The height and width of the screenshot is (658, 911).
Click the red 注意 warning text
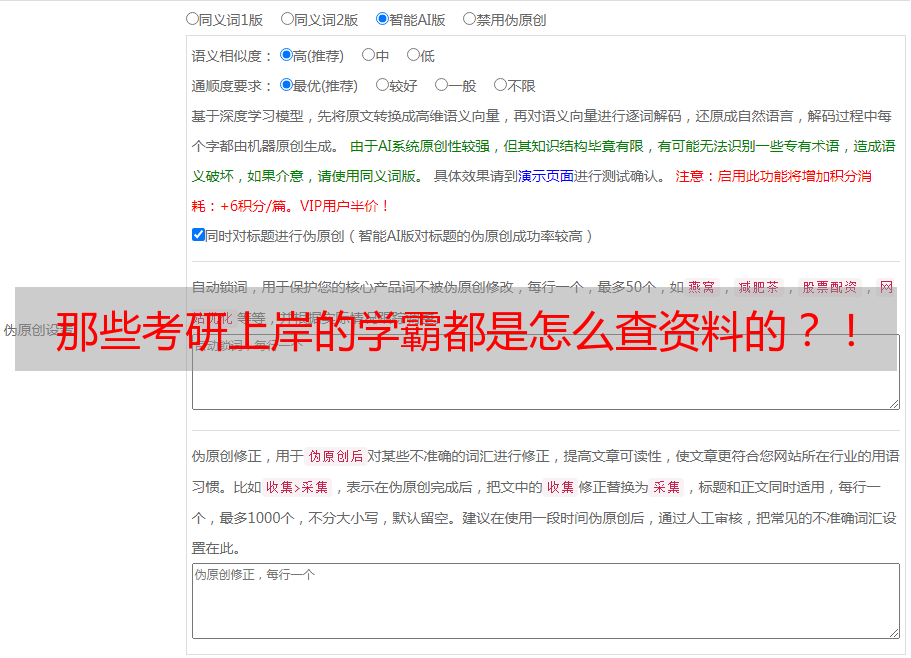click(690, 176)
